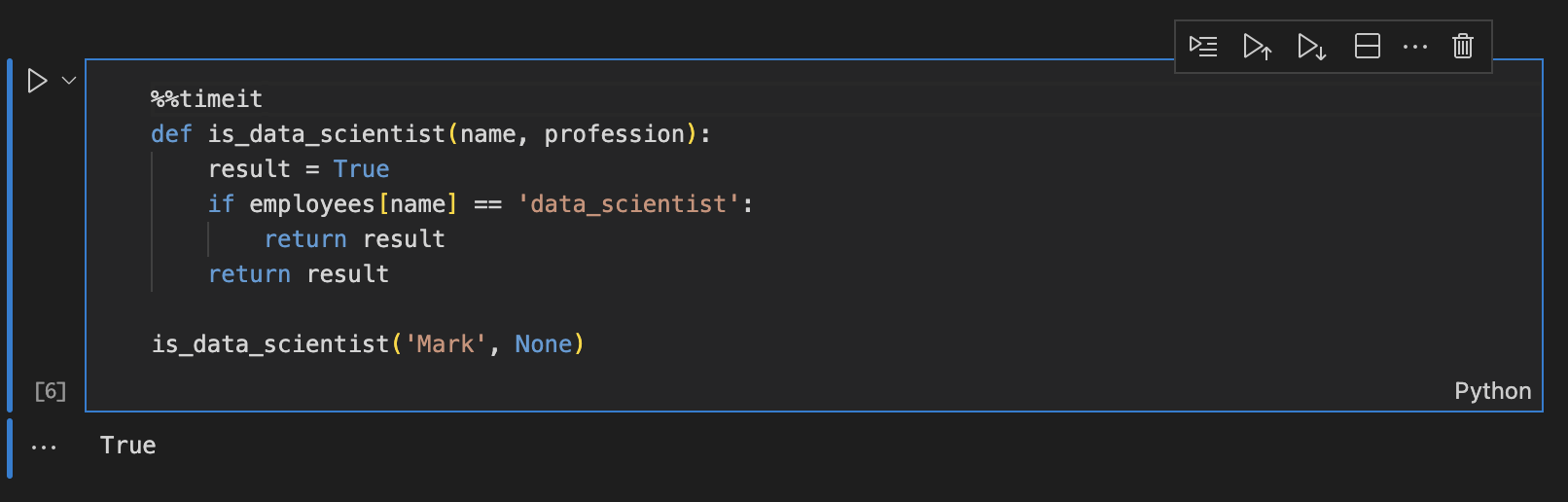The image size is (1568, 502).
Task: Click the blue cell focus bar
Action: click(10, 234)
